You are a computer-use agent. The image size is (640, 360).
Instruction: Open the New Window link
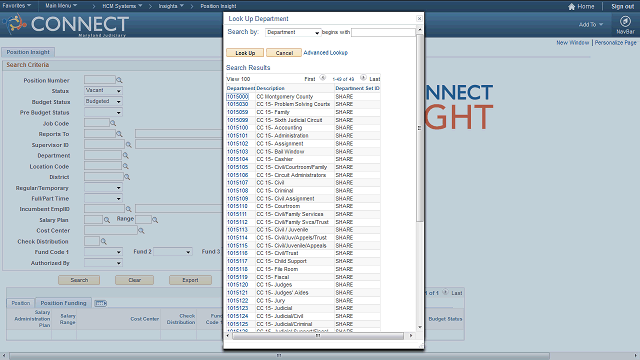click(x=573, y=42)
